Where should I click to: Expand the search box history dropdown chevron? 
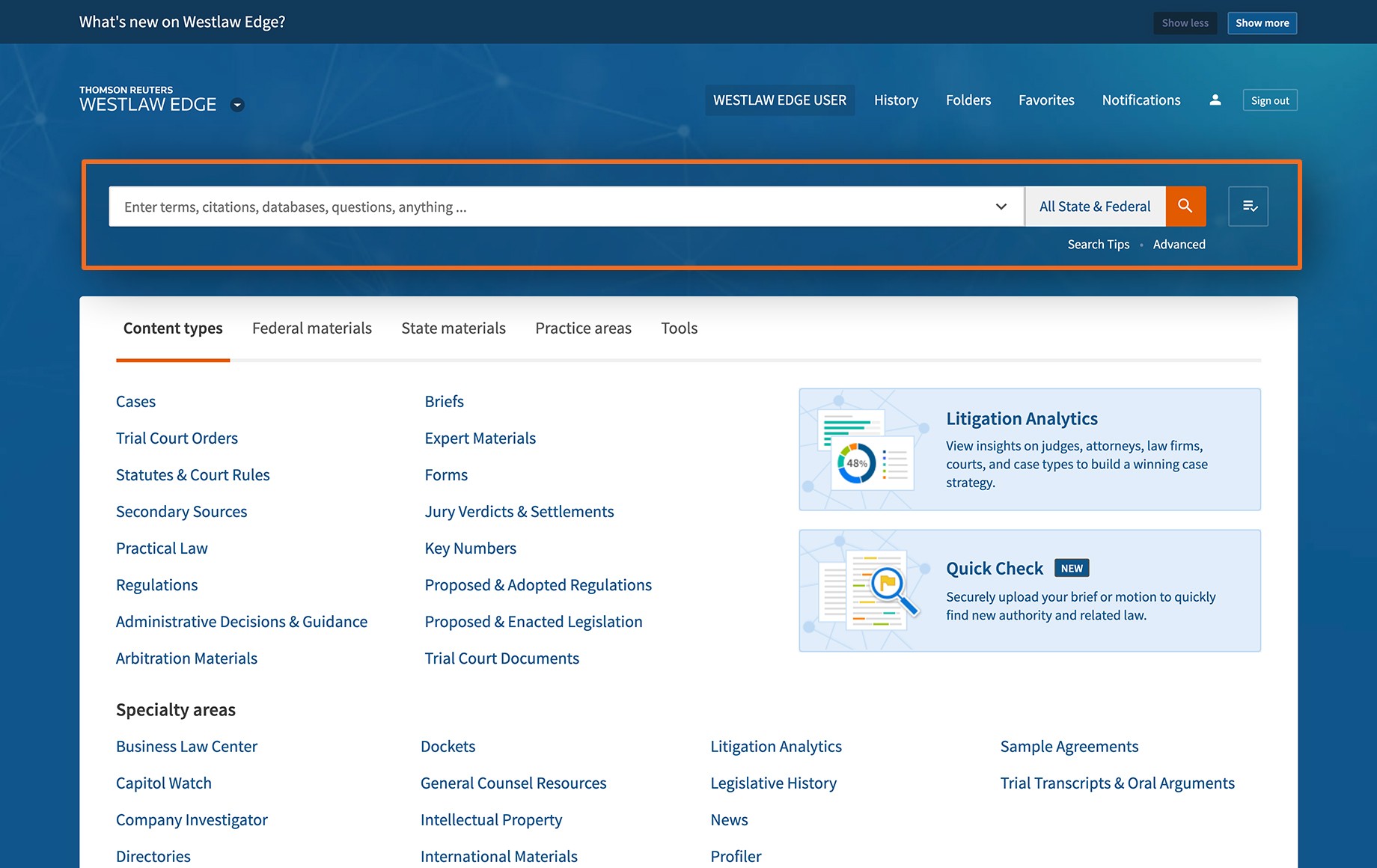click(x=1001, y=207)
